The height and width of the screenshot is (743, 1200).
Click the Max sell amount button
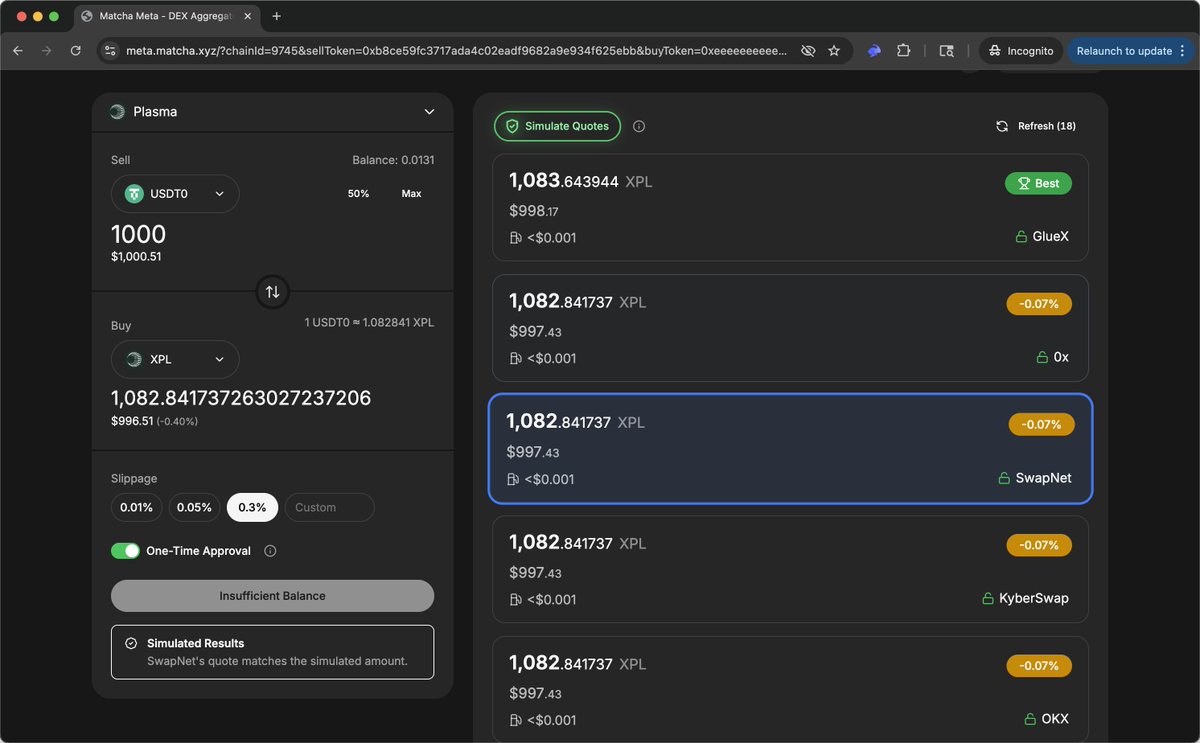(x=411, y=194)
